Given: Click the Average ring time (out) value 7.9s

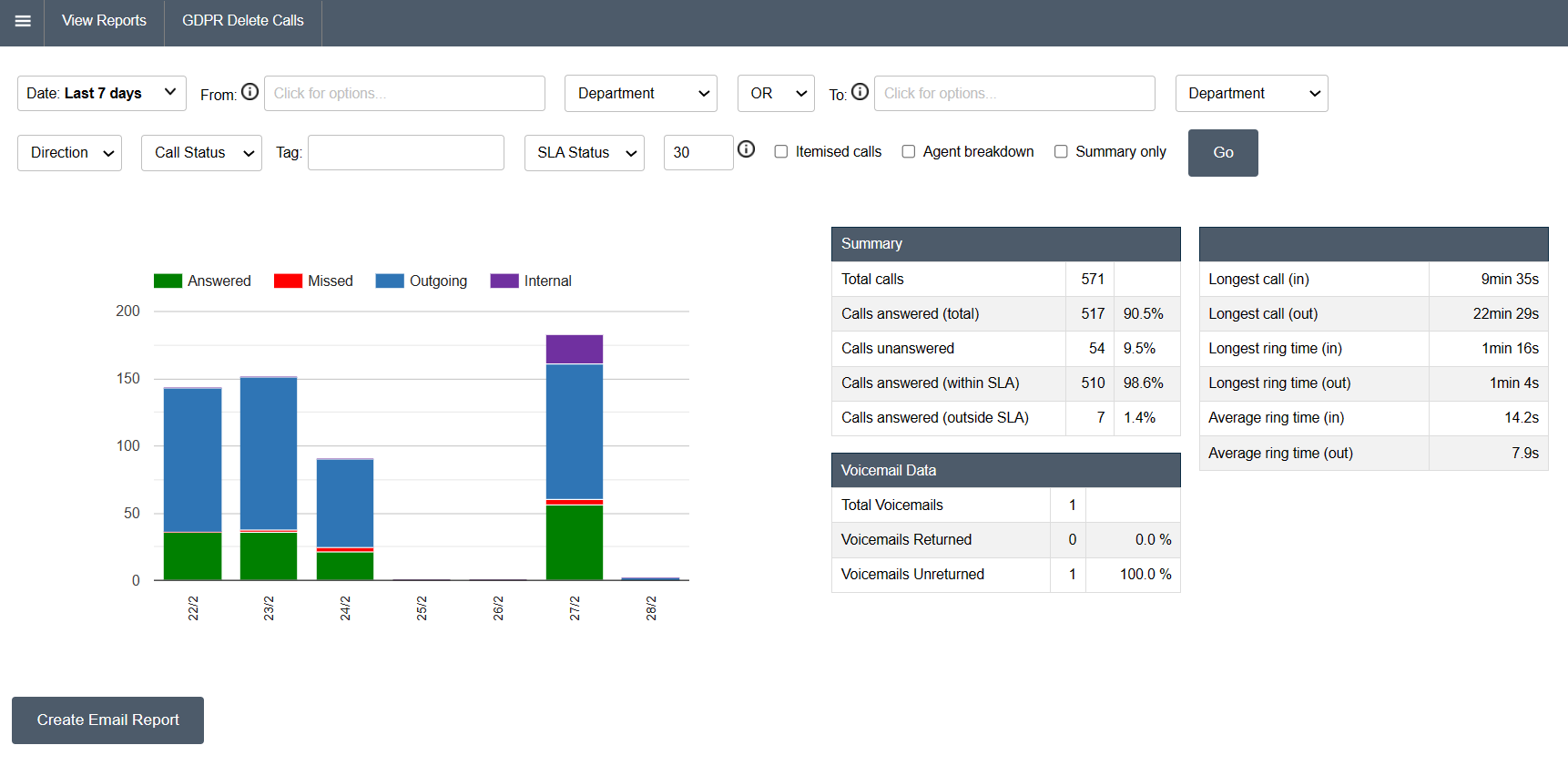Looking at the screenshot, I should 1525,454.
